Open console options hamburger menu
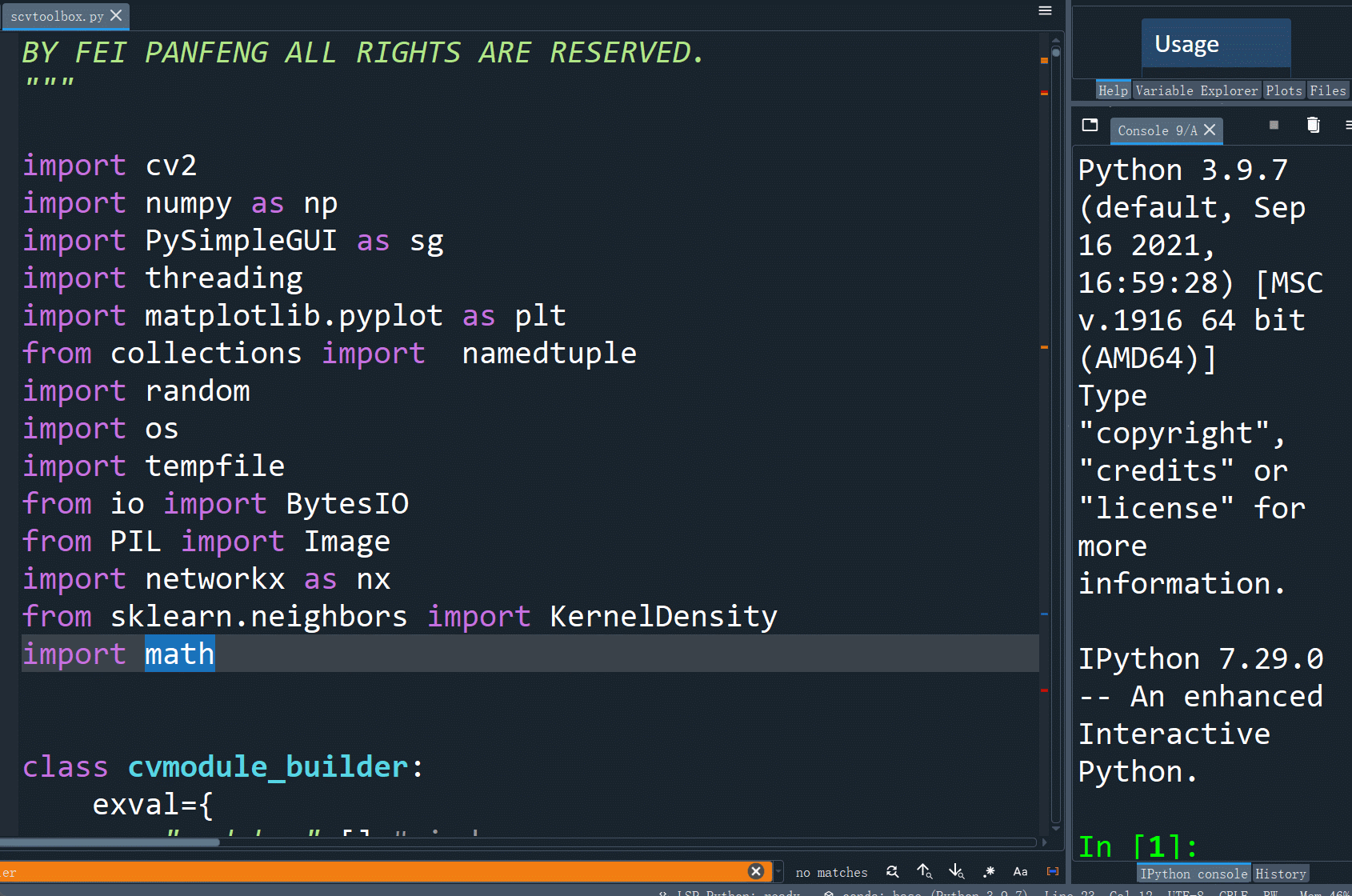The width and height of the screenshot is (1352, 896). click(1348, 125)
